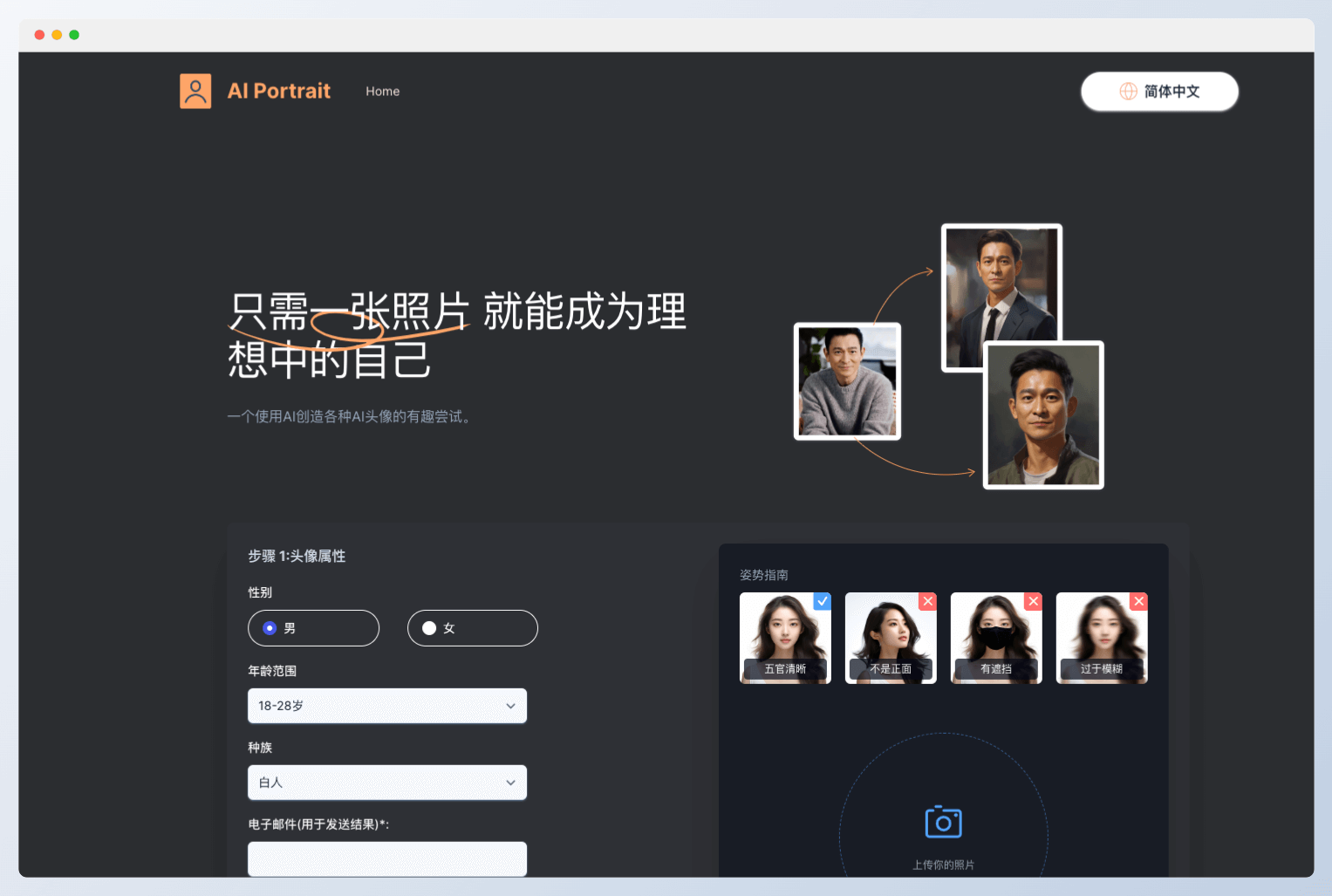The image size is (1332, 896).
Task: Click the suit portrait result image
Action: coord(1001,297)
